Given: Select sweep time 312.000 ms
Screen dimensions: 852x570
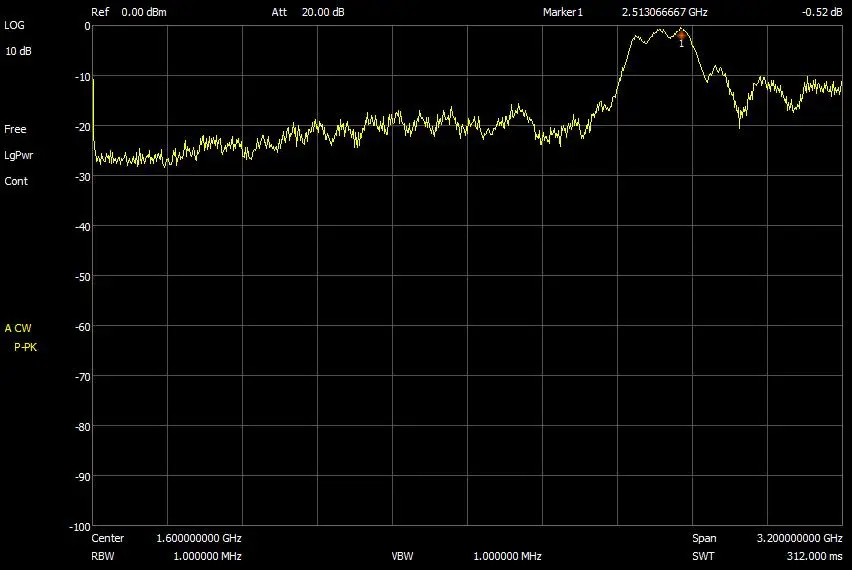Looking at the screenshot, I should pyautogui.click(x=815, y=556).
